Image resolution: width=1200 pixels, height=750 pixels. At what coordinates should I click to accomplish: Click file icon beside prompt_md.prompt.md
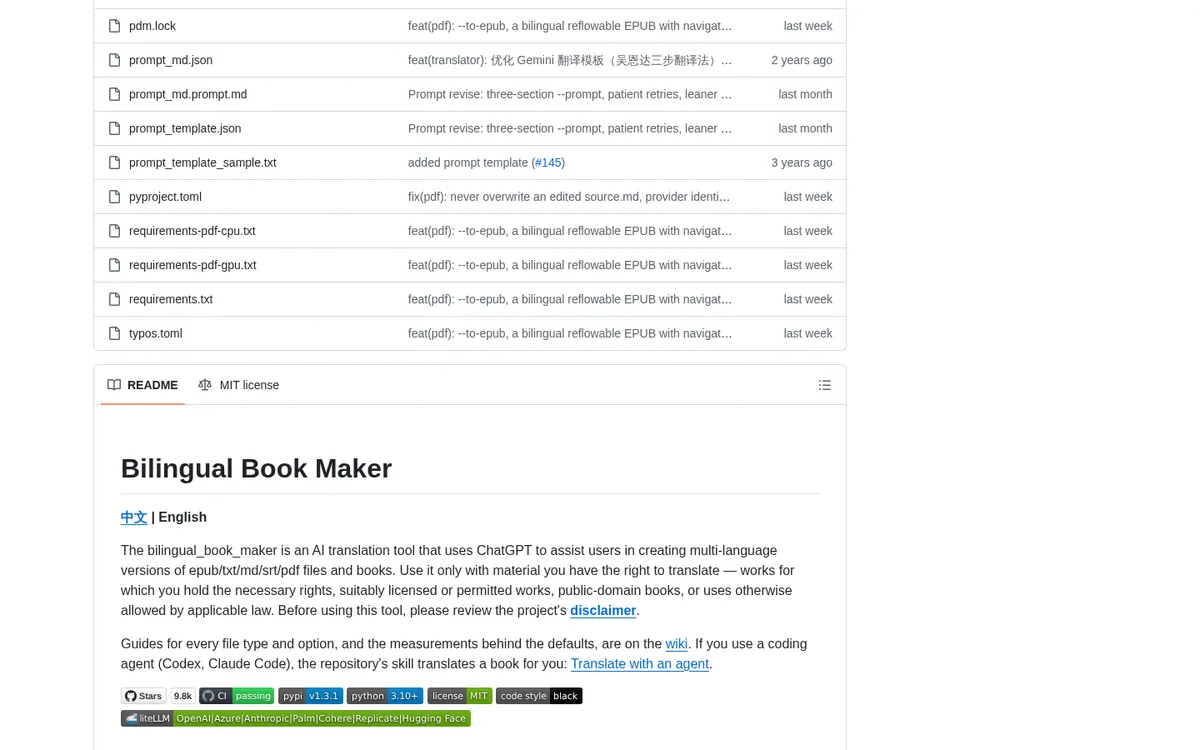114,94
